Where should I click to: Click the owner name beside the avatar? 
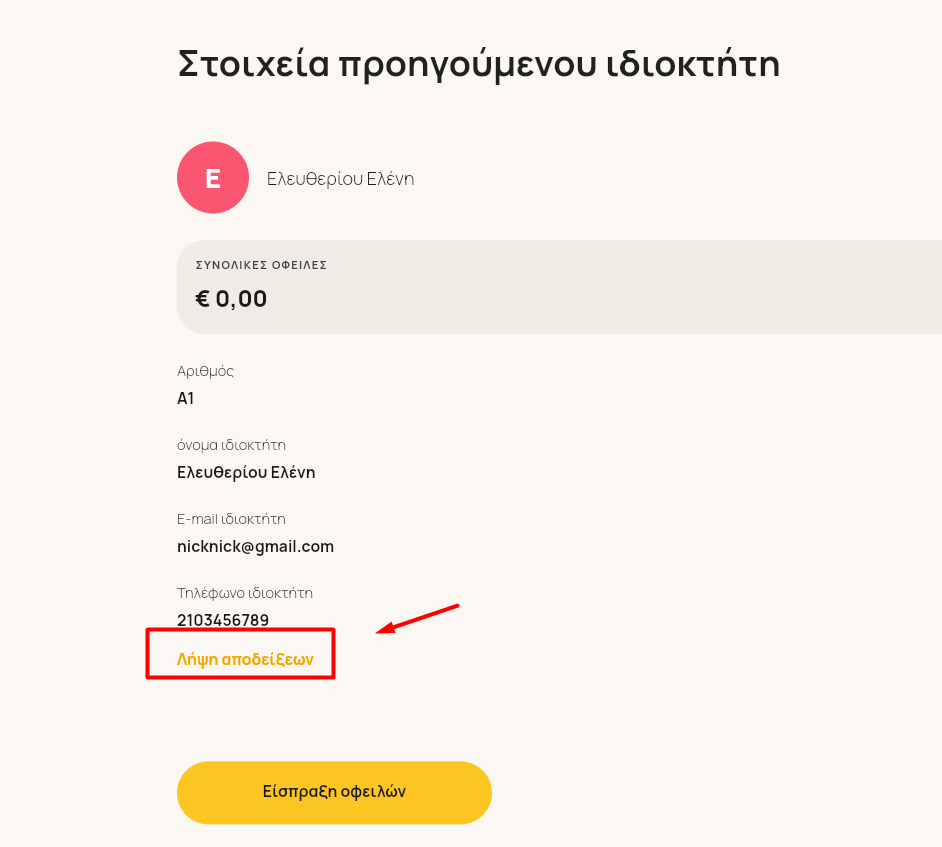pyautogui.click(x=341, y=179)
